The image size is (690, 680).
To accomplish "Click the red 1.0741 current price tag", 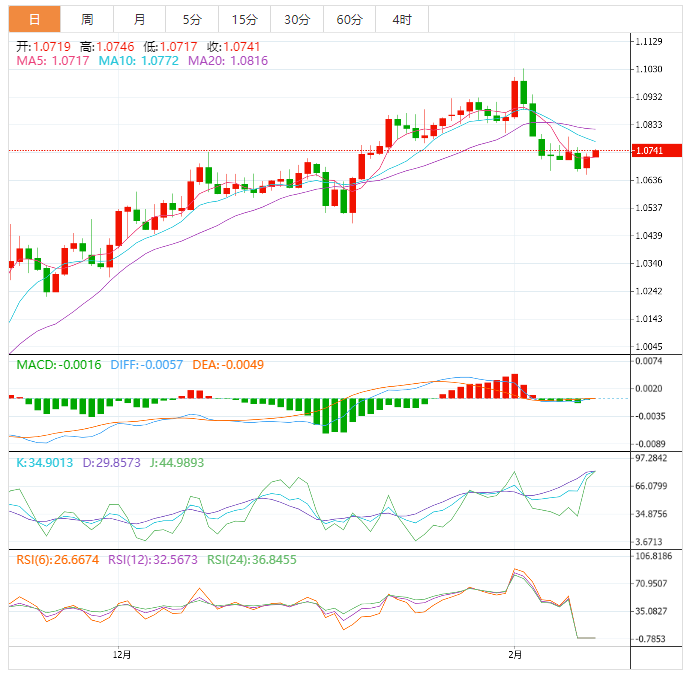I will pyautogui.click(x=657, y=151).
